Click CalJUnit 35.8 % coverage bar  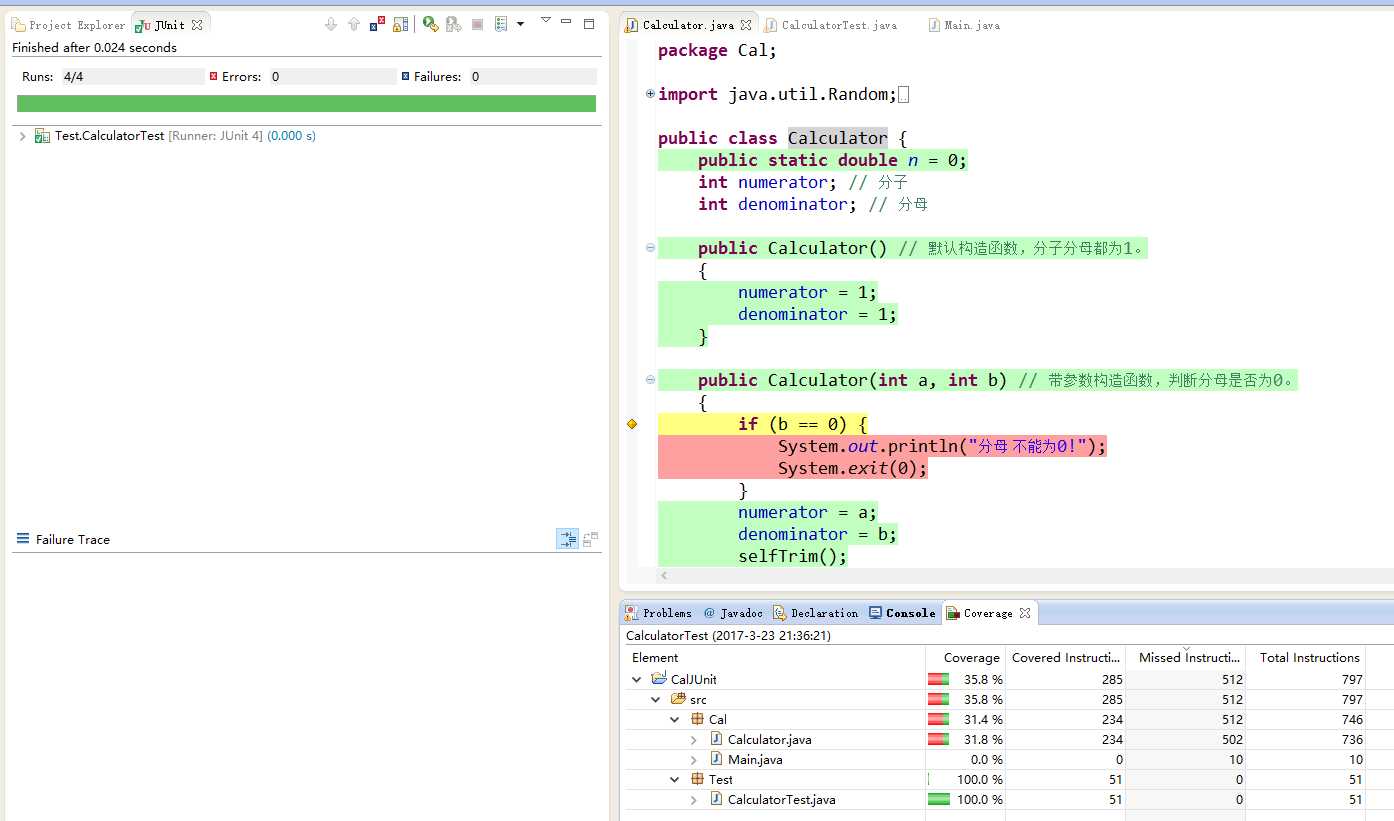pyautogui.click(x=938, y=680)
